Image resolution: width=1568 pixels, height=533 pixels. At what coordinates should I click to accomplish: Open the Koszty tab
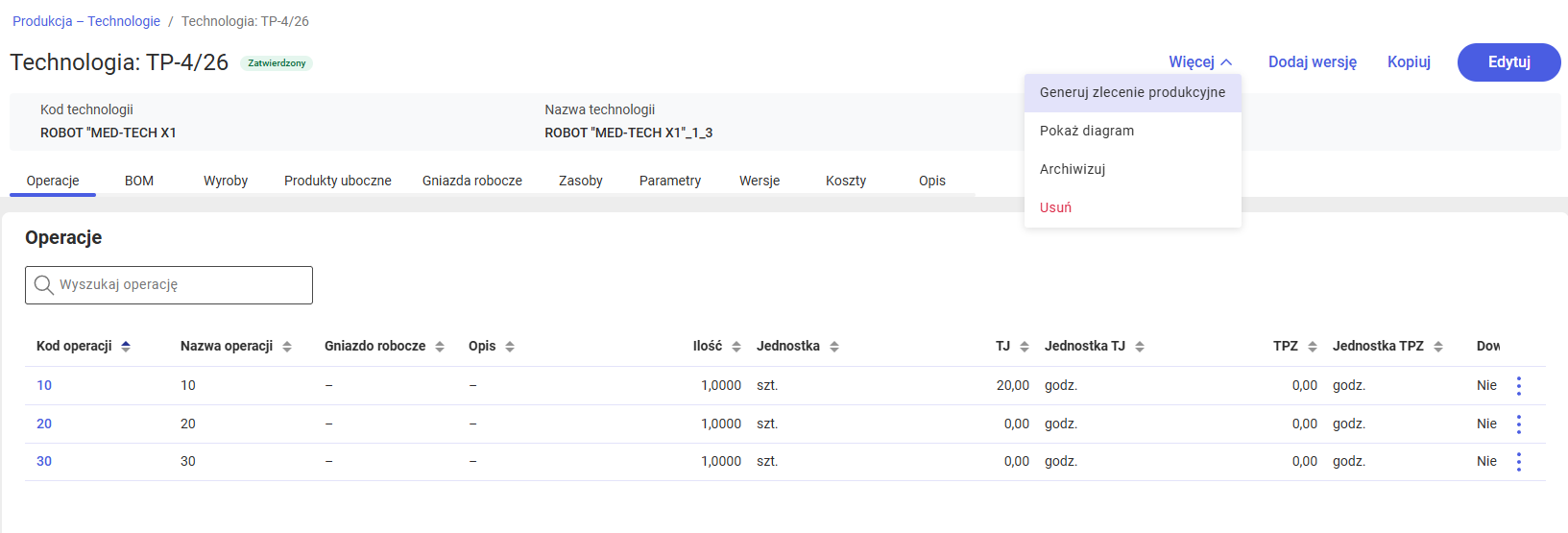point(846,181)
